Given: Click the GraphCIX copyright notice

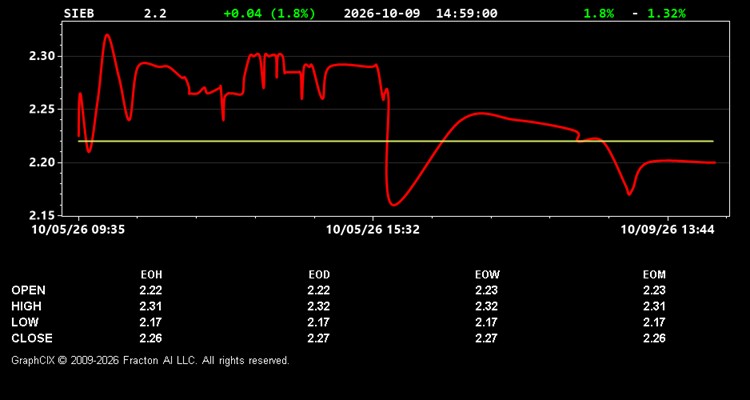Looking at the screenshot, I should click(x=150, y=360).
